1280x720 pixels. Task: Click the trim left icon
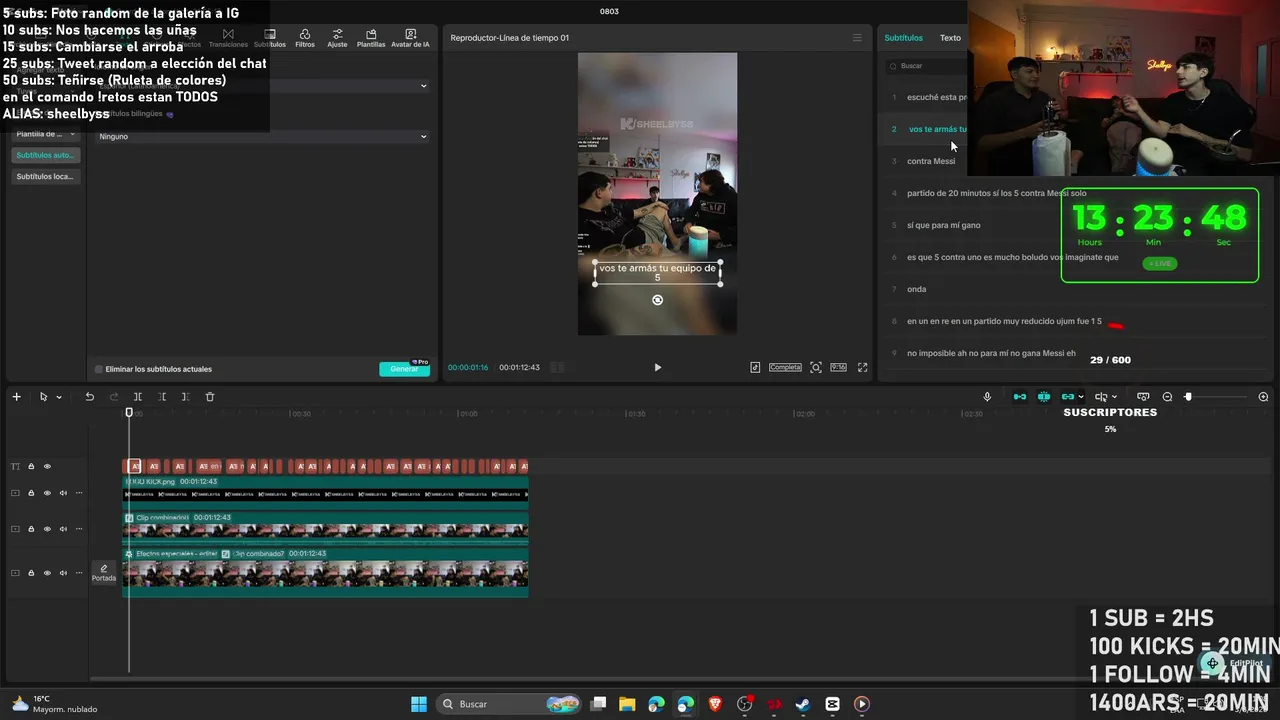click(x=161, y=397)
